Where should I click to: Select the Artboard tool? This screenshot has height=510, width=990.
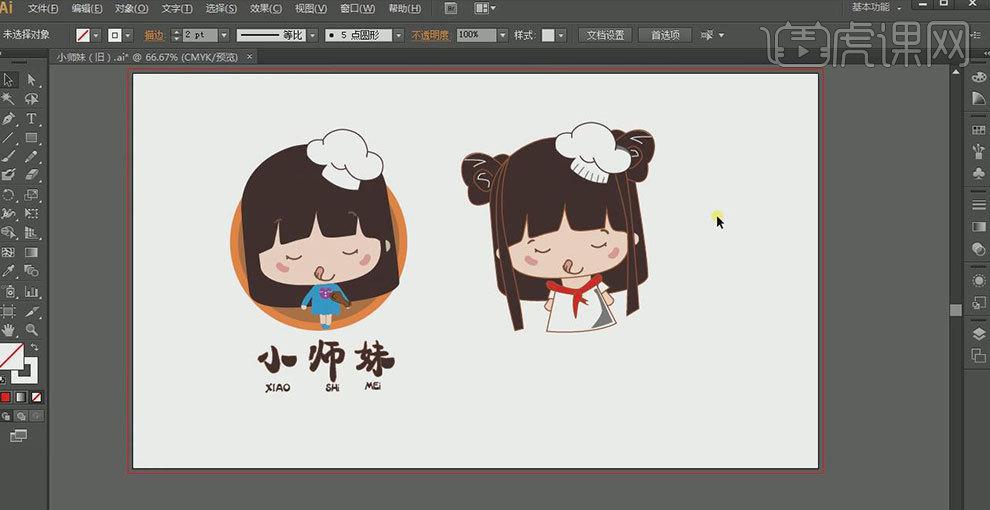click(9, 311)
